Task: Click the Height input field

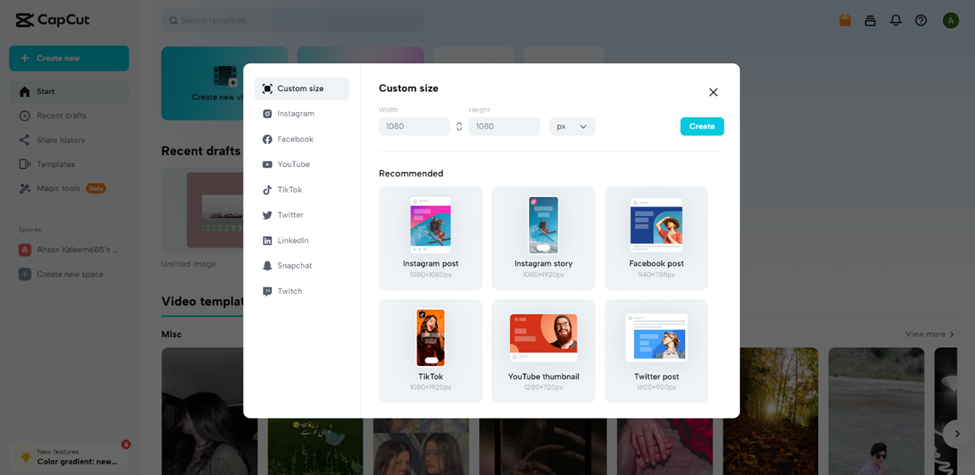Action: pos(504,126)
